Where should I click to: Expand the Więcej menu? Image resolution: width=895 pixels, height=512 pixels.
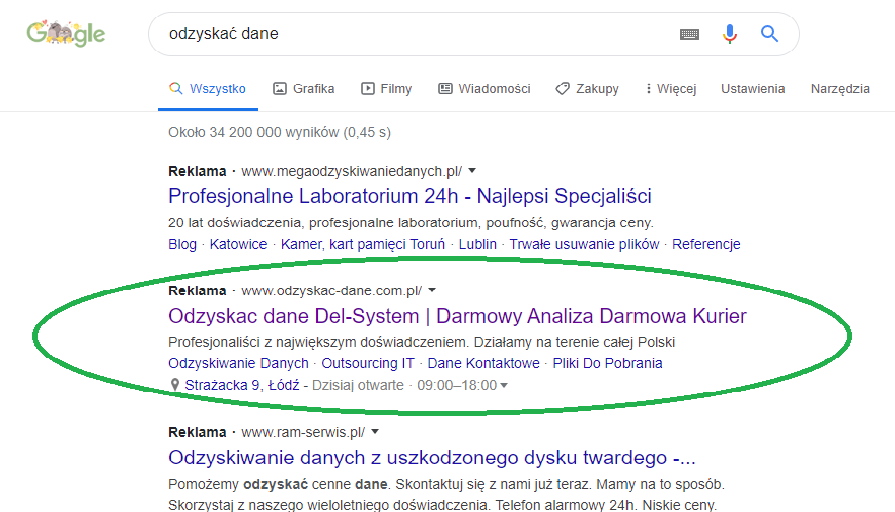(x=671, y=89)
